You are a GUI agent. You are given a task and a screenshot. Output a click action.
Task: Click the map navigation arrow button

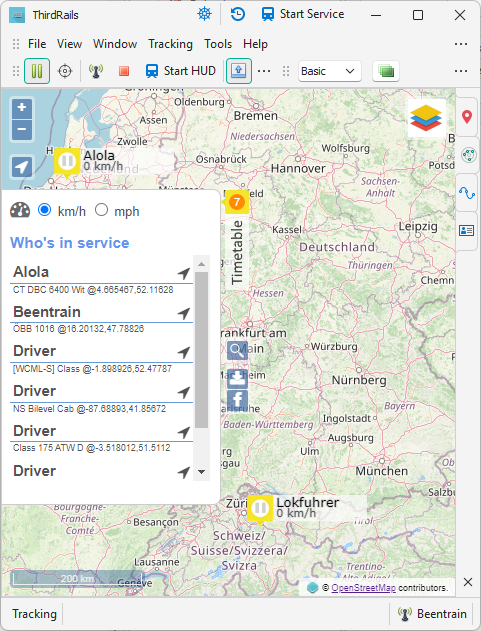click(22, 167)
